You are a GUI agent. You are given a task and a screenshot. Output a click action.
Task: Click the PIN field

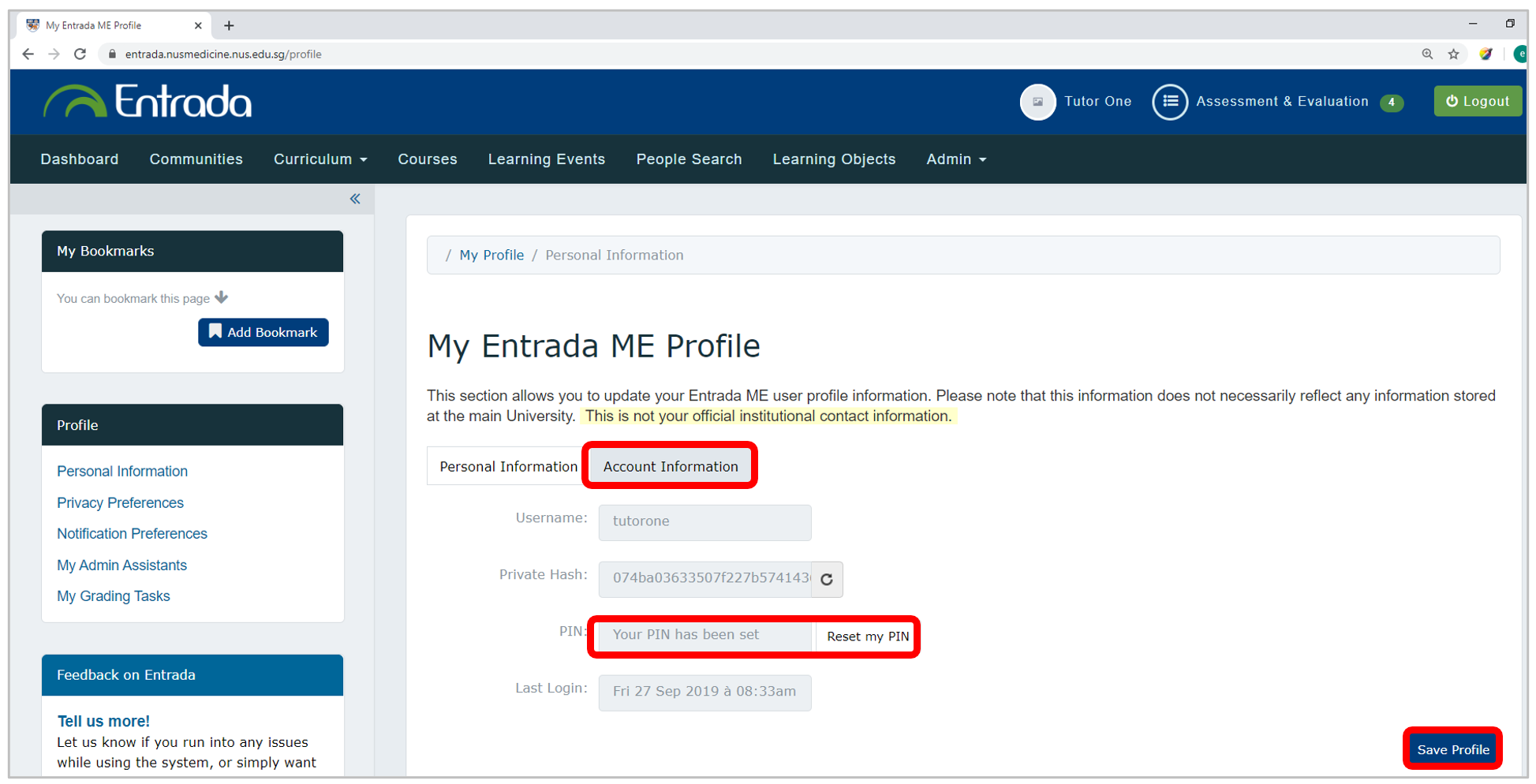[x=704, y=636]
